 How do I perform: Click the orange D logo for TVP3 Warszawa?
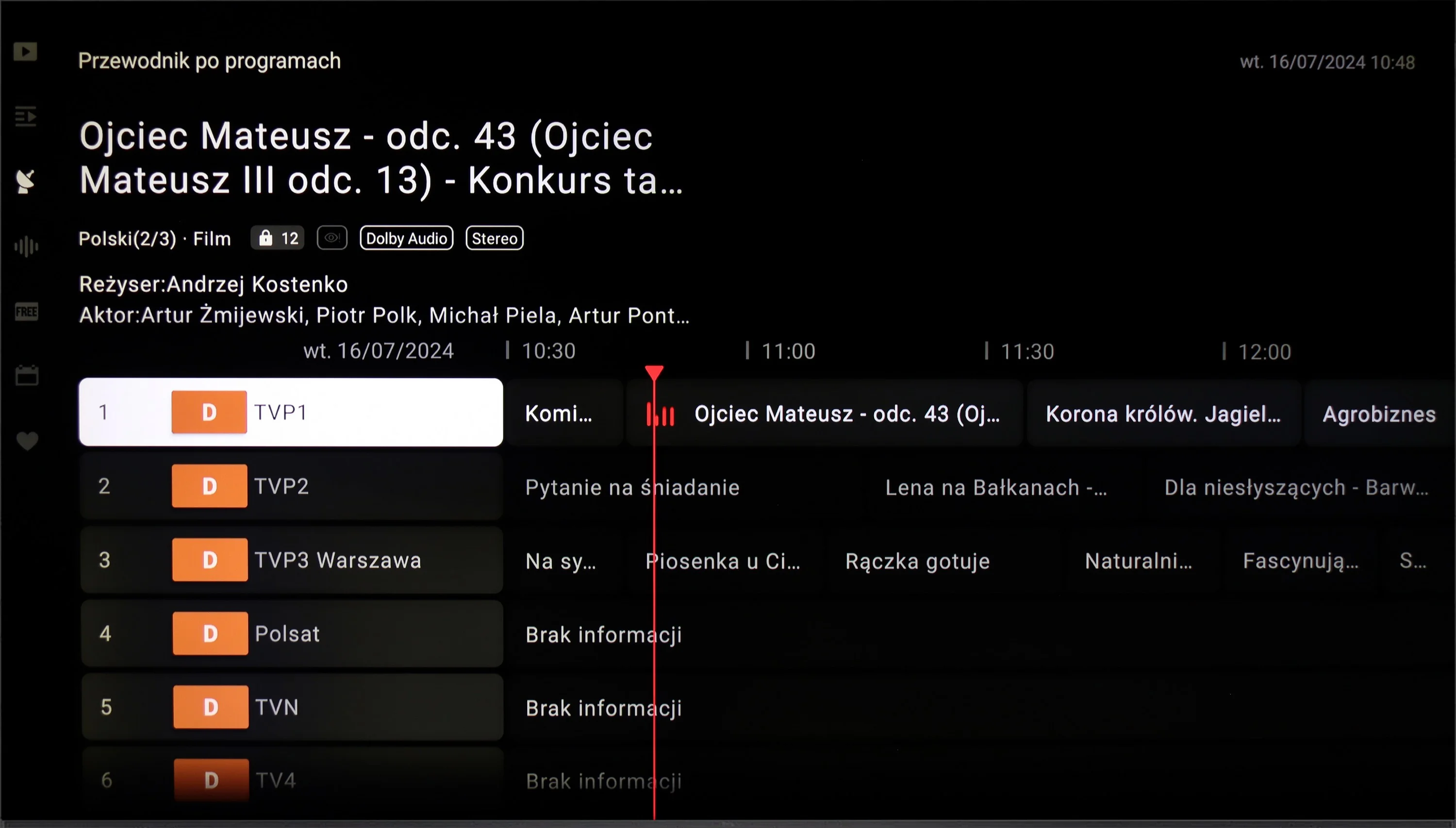[210, 560]
